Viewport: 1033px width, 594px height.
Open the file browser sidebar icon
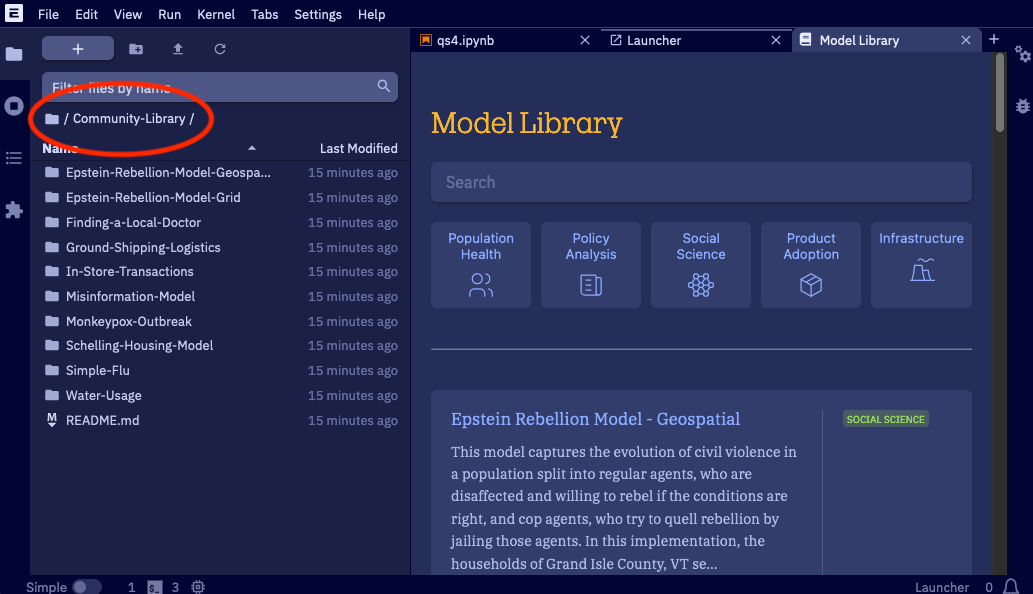pos(14,54)
